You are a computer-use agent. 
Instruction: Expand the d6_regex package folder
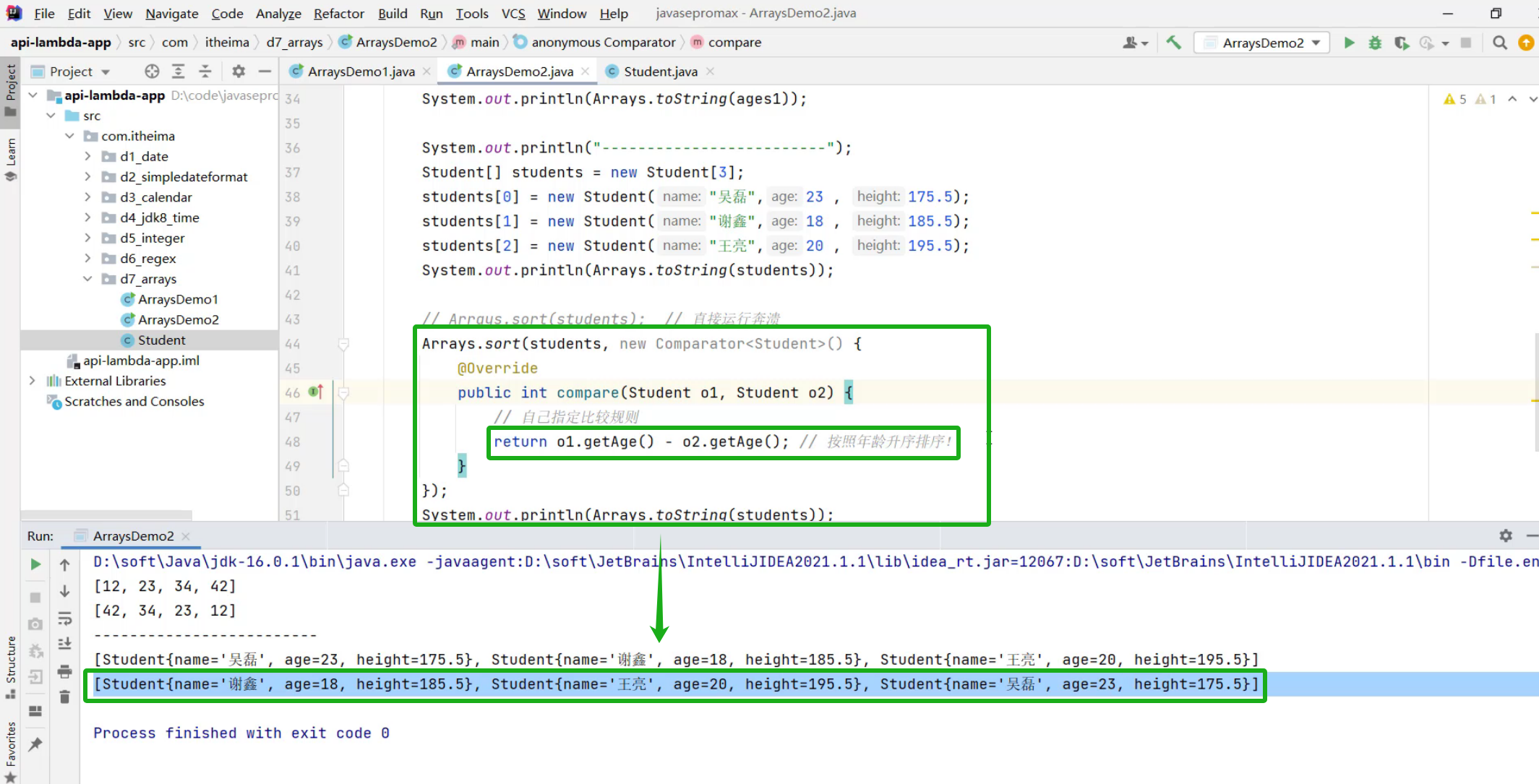tap(87, 258)
